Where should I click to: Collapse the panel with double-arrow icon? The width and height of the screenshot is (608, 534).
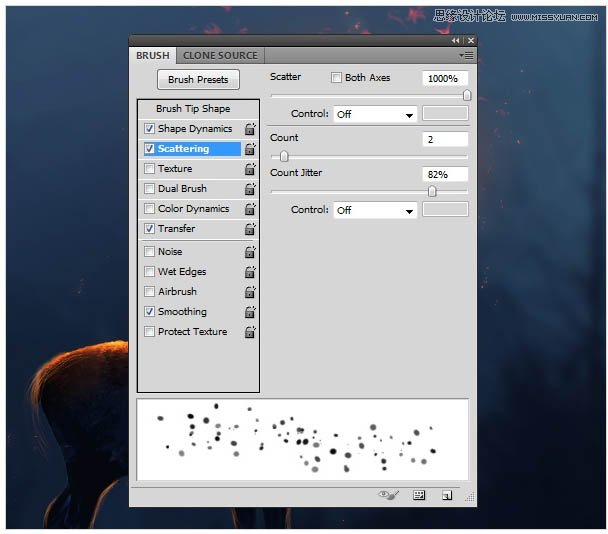click(457, 41)
